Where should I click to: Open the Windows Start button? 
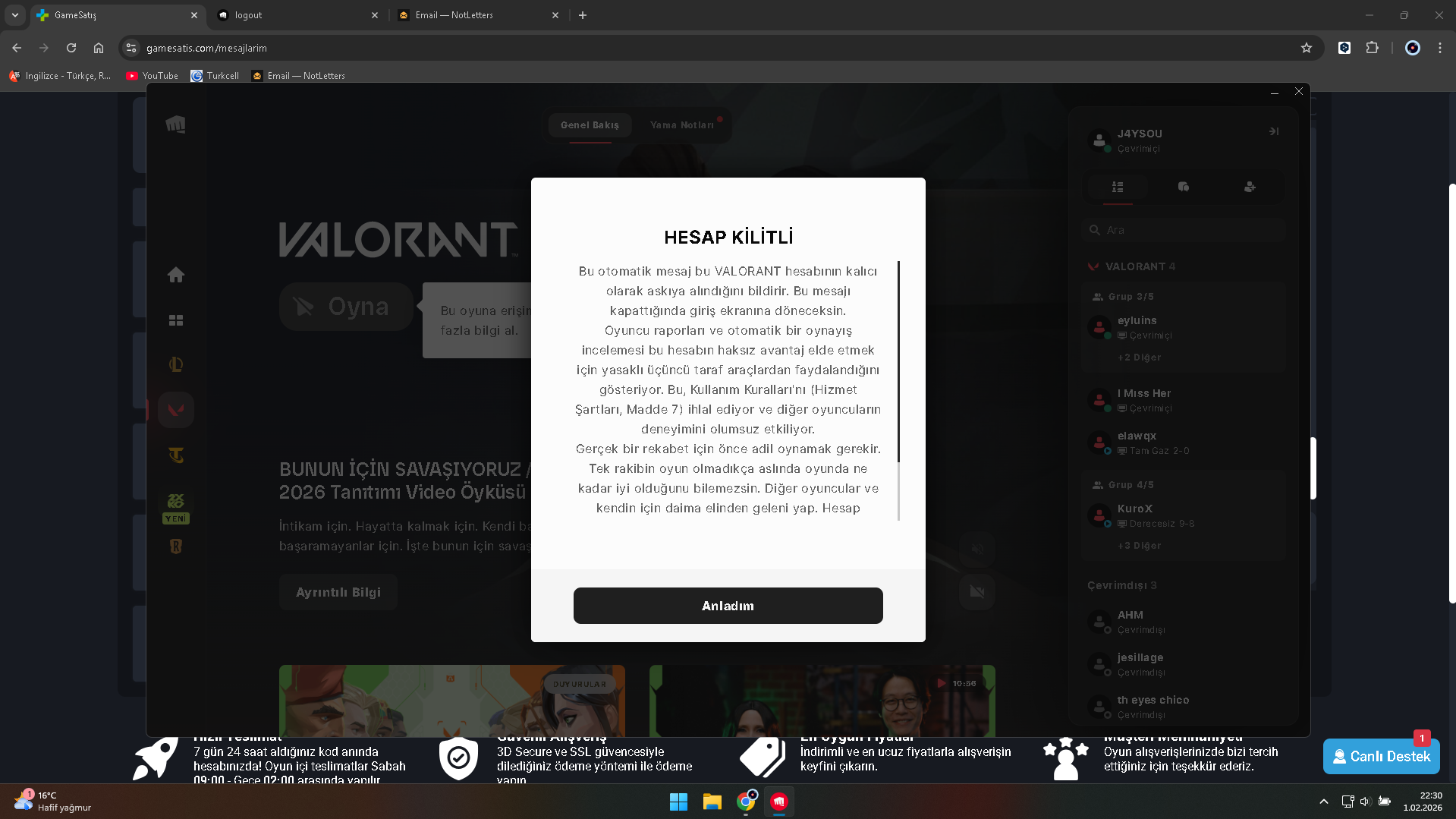(678, 802)
